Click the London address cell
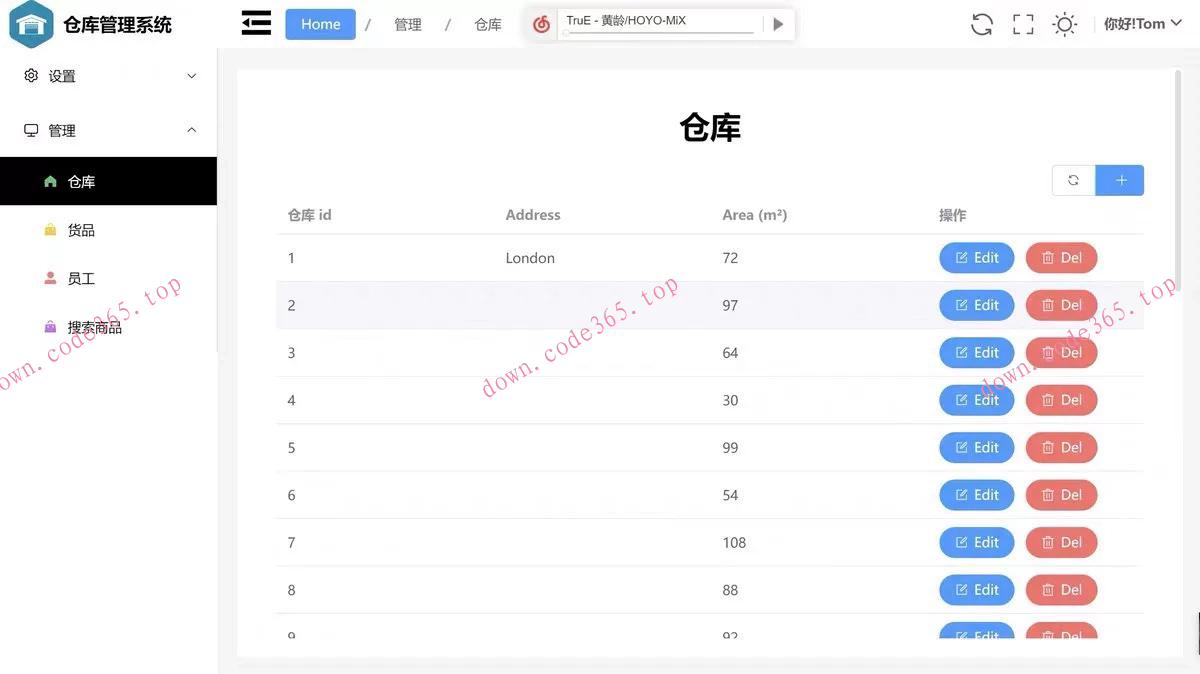 tap(530, 258)
